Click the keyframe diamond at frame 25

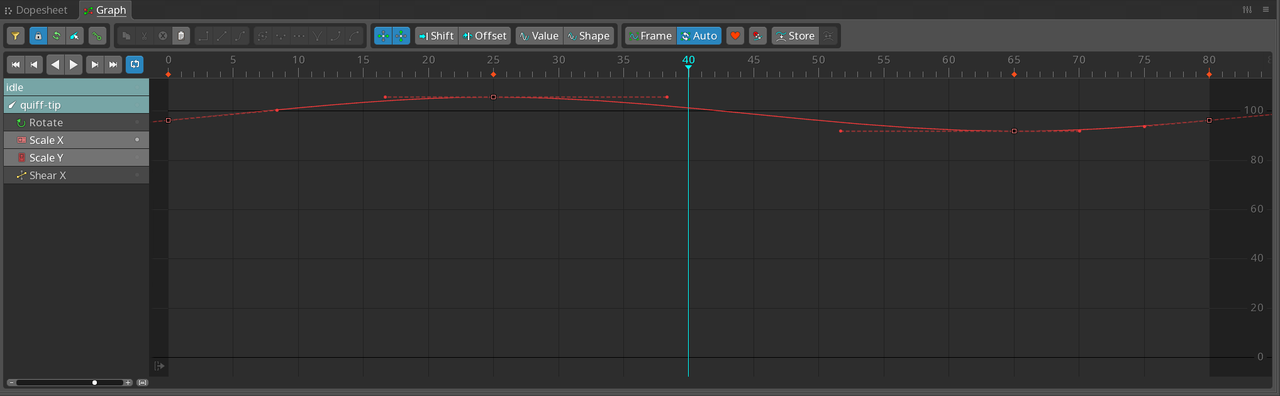(493, 74)
